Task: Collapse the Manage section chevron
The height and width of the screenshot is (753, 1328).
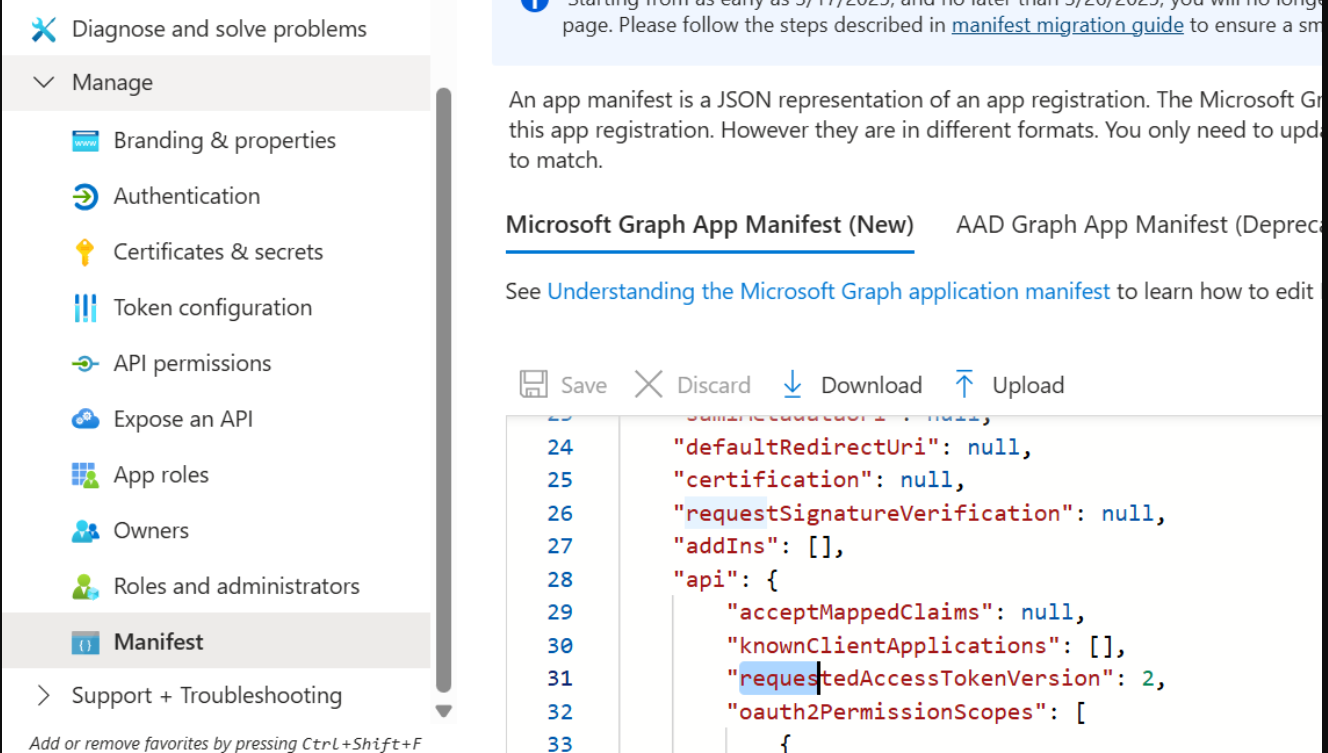Action: (44, 83)
